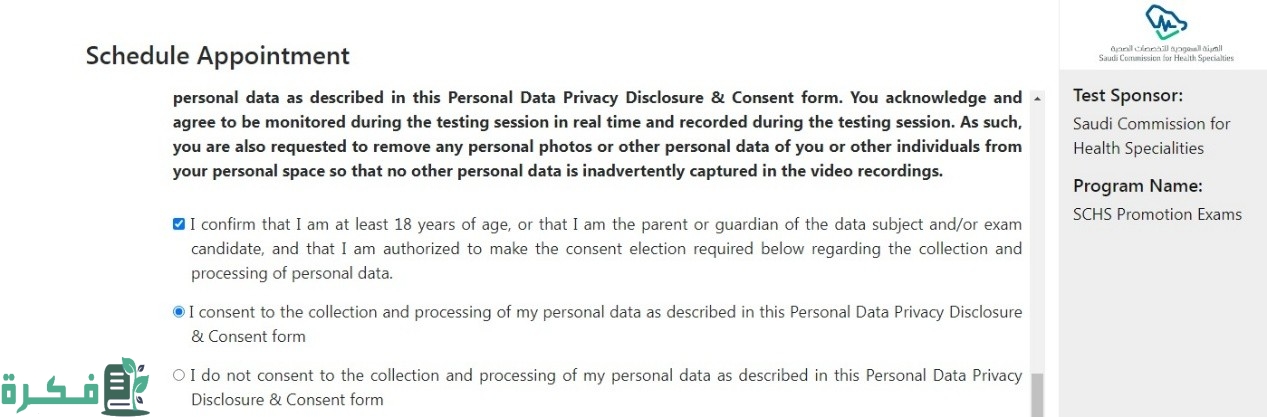Click the Saudi Commission for Health Specialties logo caption
1267x417 pixels.
(1166, 54)
